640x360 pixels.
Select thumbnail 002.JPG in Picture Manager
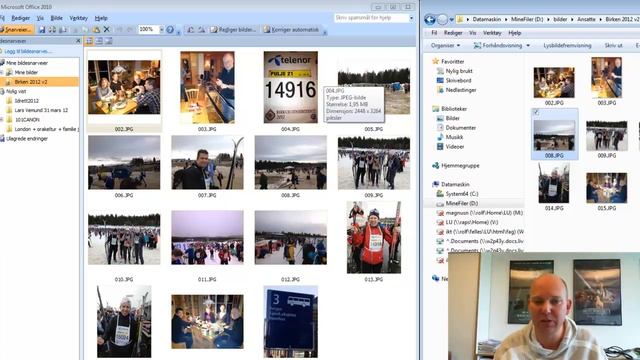pos(124,87)
